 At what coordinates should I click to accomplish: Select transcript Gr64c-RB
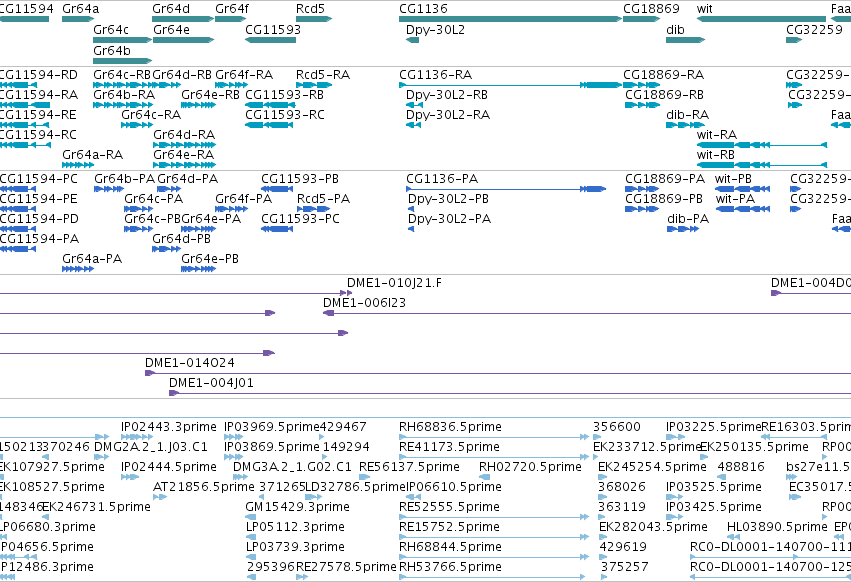tap(123, 85)
